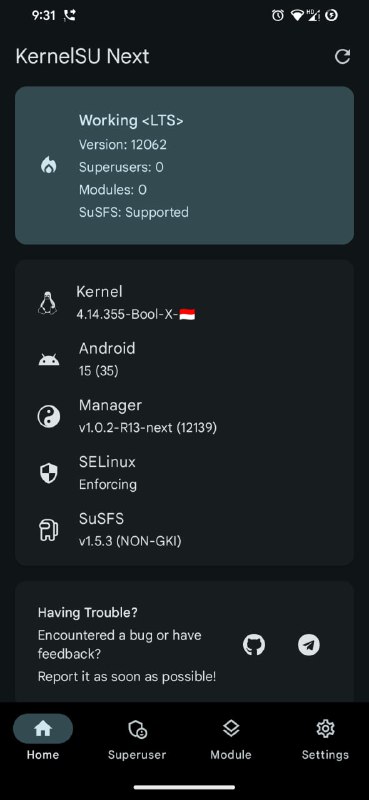Switch to the Superuser tab
The width and height of the screenshot is (369, 800).
137,738
